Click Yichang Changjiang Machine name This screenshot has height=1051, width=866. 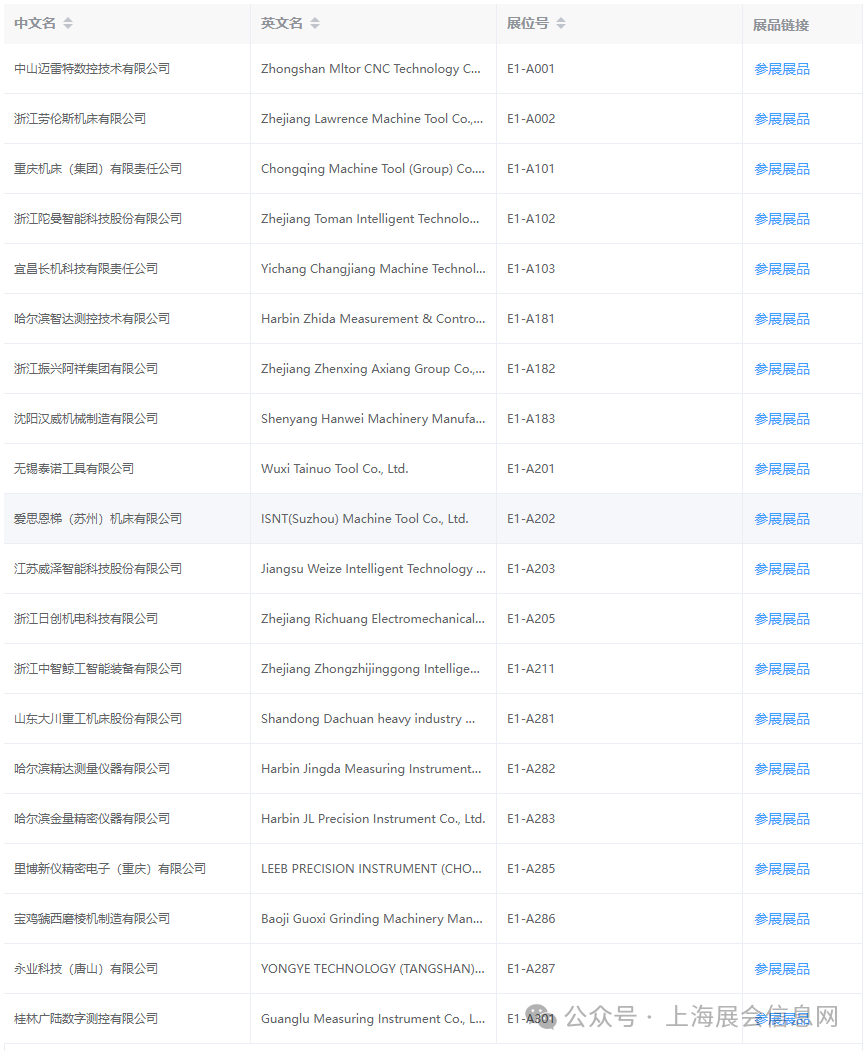point(373,268)
